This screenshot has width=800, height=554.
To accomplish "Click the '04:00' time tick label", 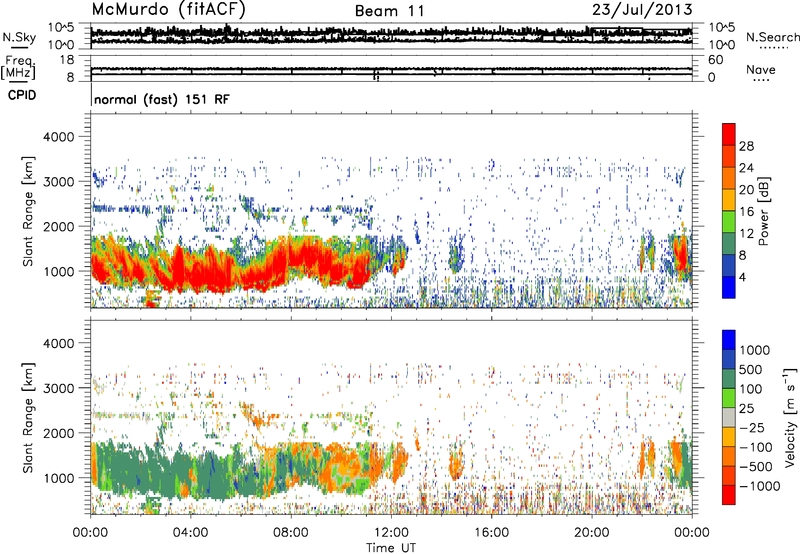I will pos(190,533).
